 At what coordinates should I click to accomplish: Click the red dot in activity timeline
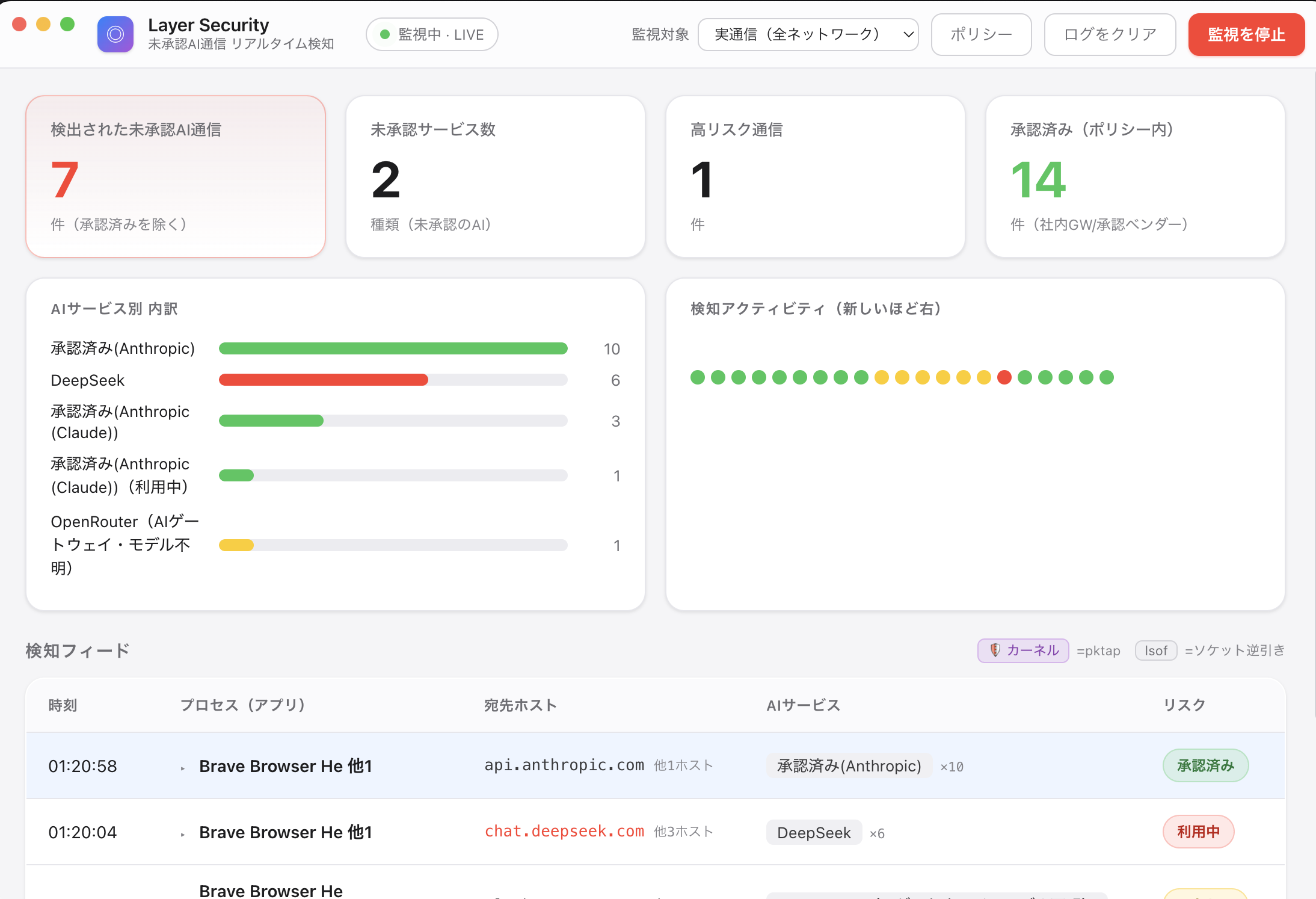point(1004,377)
